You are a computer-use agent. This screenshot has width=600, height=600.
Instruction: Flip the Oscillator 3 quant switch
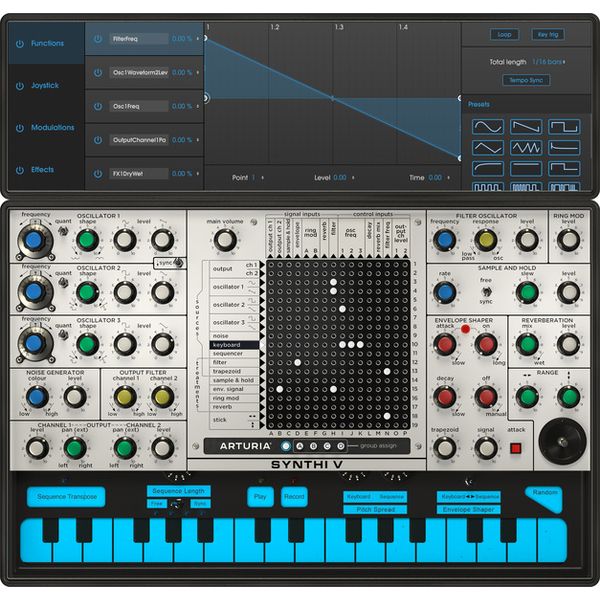(63, 335)
